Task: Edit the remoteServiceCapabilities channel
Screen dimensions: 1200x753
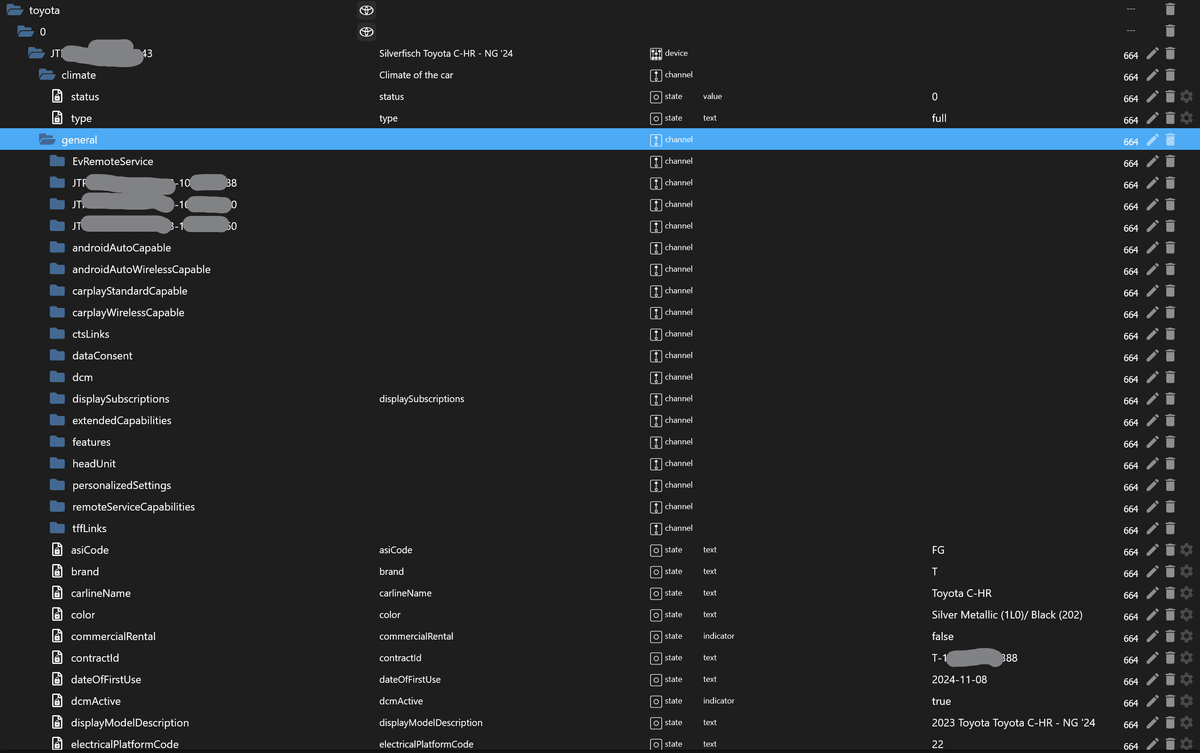Action: (1152, 507)
